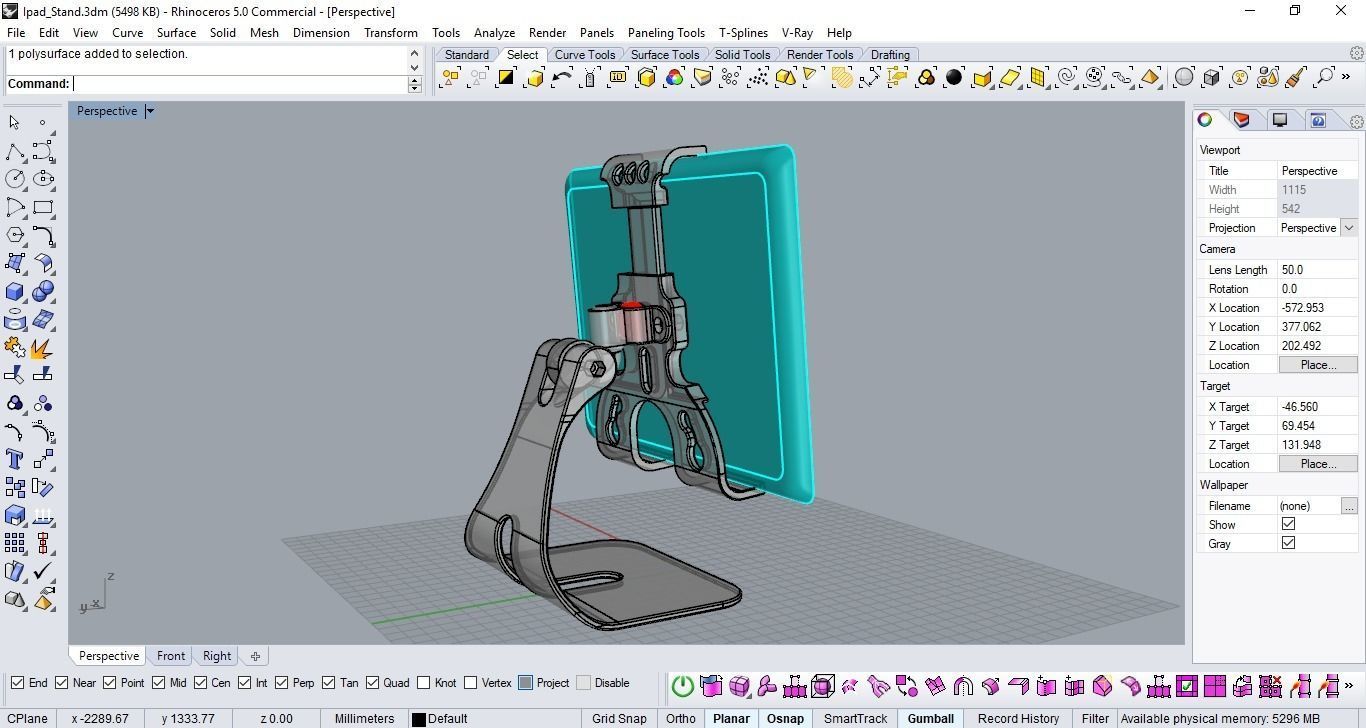Select the Circle tool

[x=15, y=179]
